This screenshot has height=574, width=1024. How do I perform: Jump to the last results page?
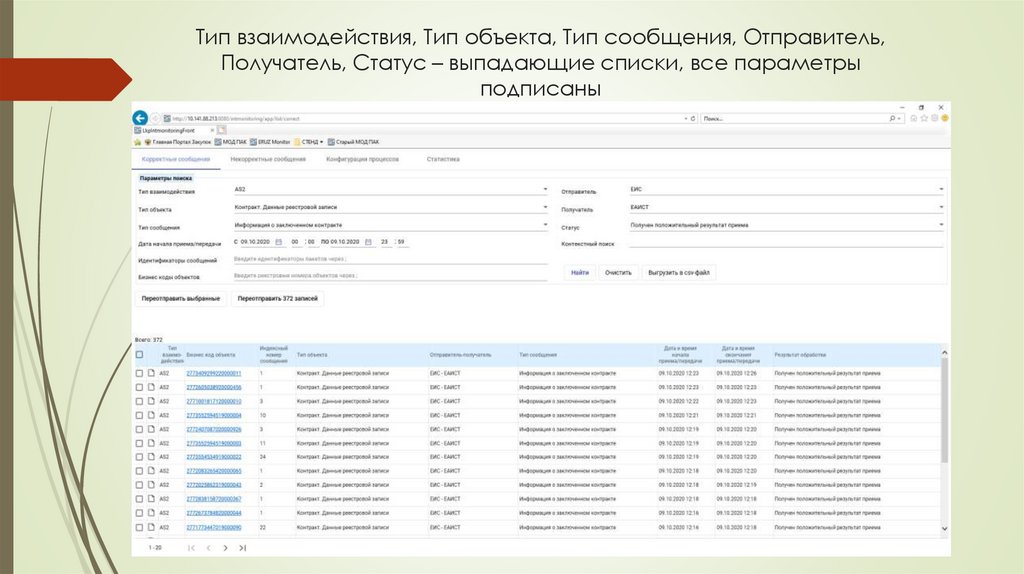click(242, 548)
